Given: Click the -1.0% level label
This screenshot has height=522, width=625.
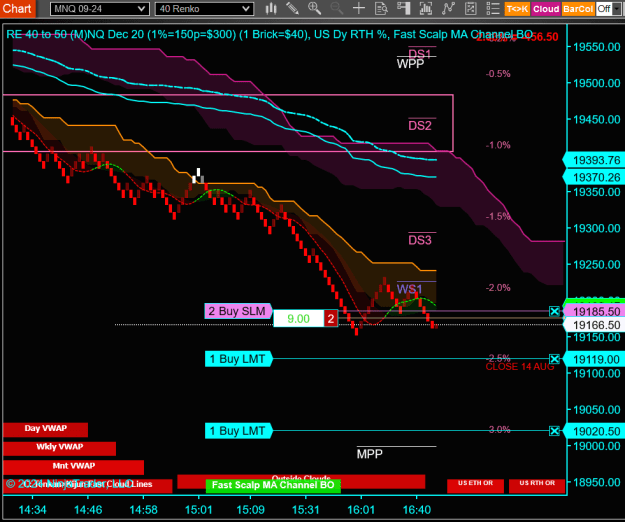Looking at the screenshot, I should (x=498, y=145).
